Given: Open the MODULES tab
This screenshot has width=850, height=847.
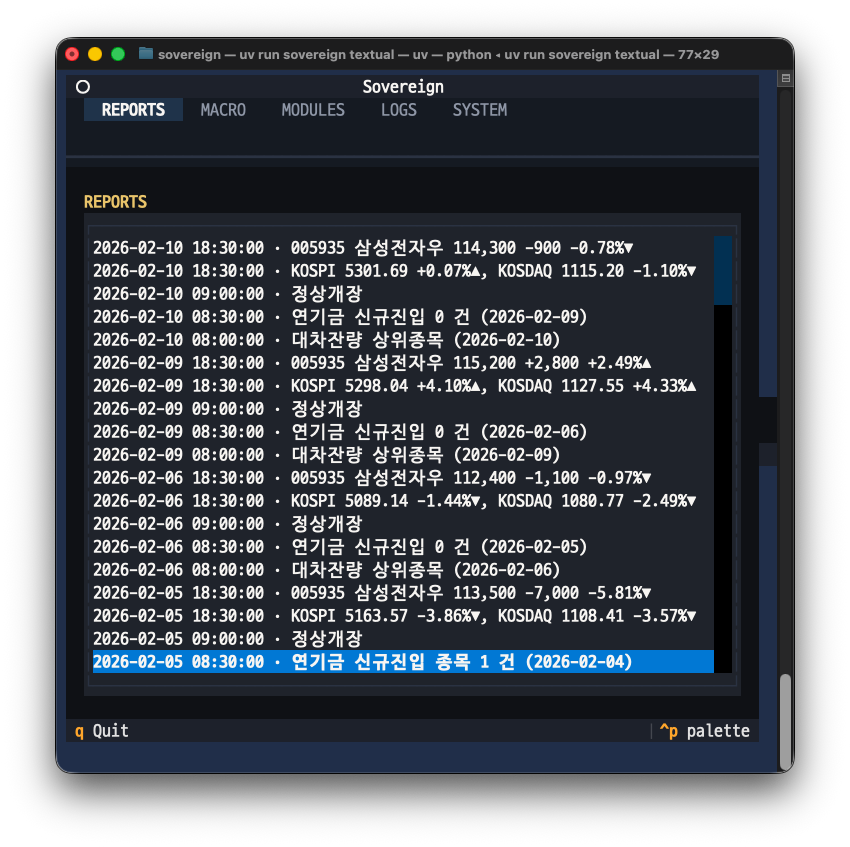Looking at the screenshot, I should [x=313, y=110].
